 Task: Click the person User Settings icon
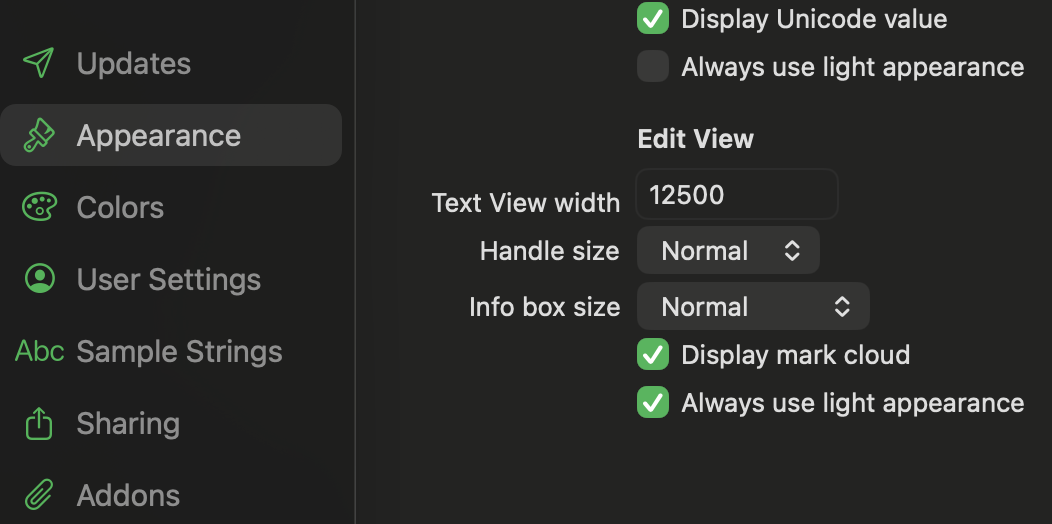[x=39, y=278]
